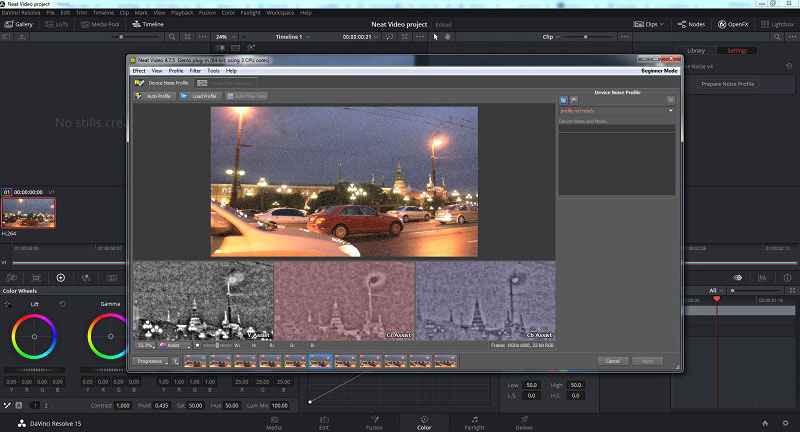
Task: Open the Deliver page in bottom bar
Action: 524,423
